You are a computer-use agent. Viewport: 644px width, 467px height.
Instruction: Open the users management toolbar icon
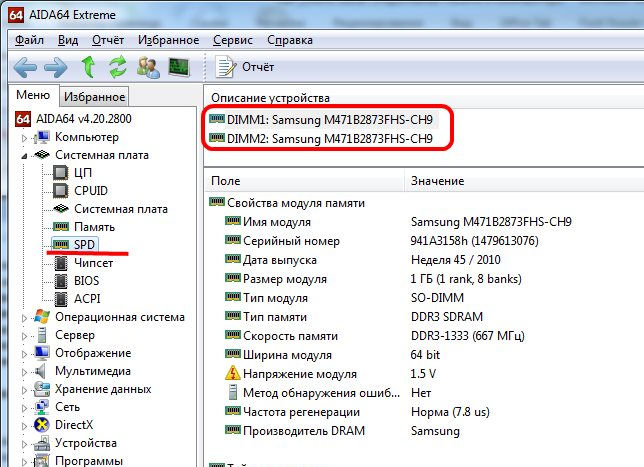click(x=148, y=68)
